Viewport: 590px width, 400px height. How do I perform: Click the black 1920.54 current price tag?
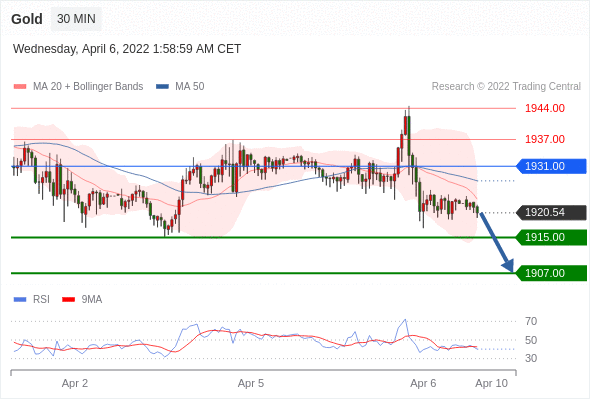pyautogui.click(x=551, y=213)
